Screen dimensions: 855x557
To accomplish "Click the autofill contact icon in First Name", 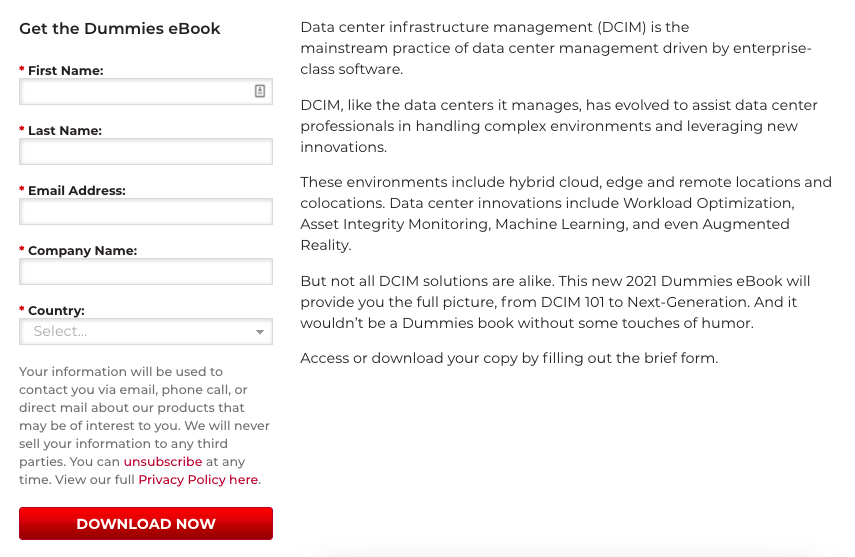I will point(260,91).
